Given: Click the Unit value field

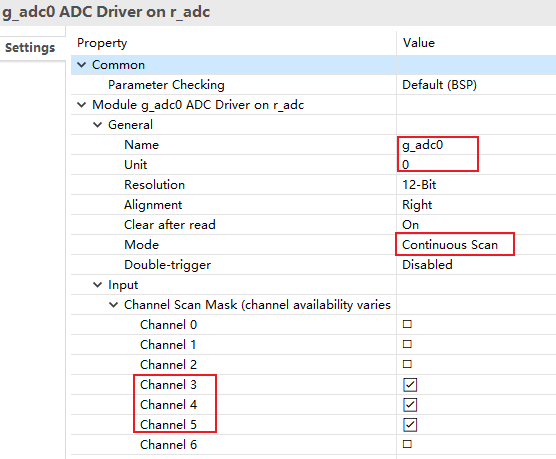Looking at the screenshot, I should point(476,165).
